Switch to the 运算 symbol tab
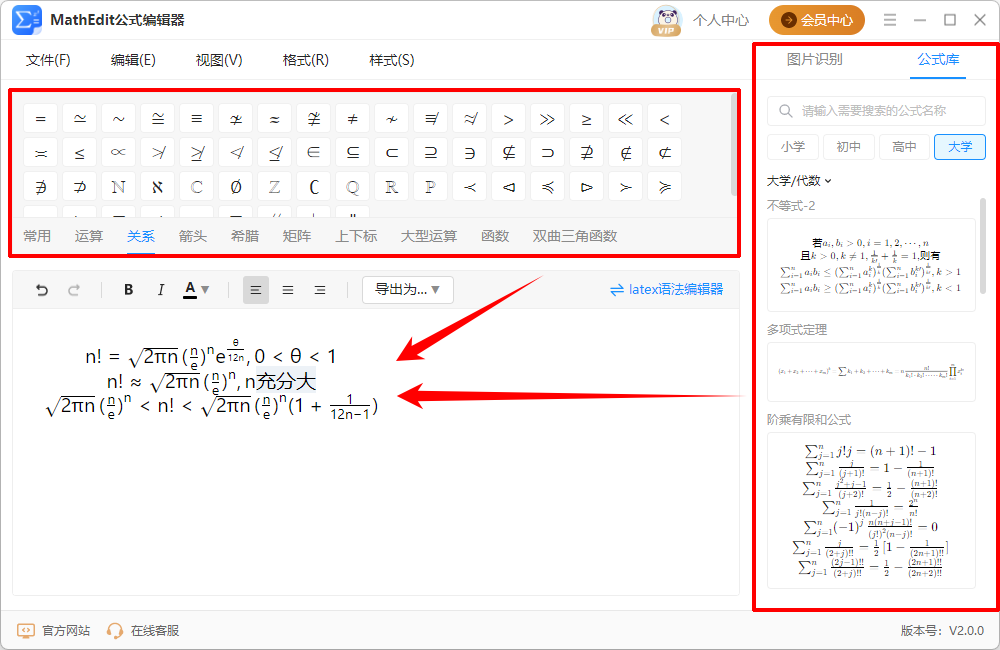The width and height of the screenshot is (1000, 650). pos(89,236)
